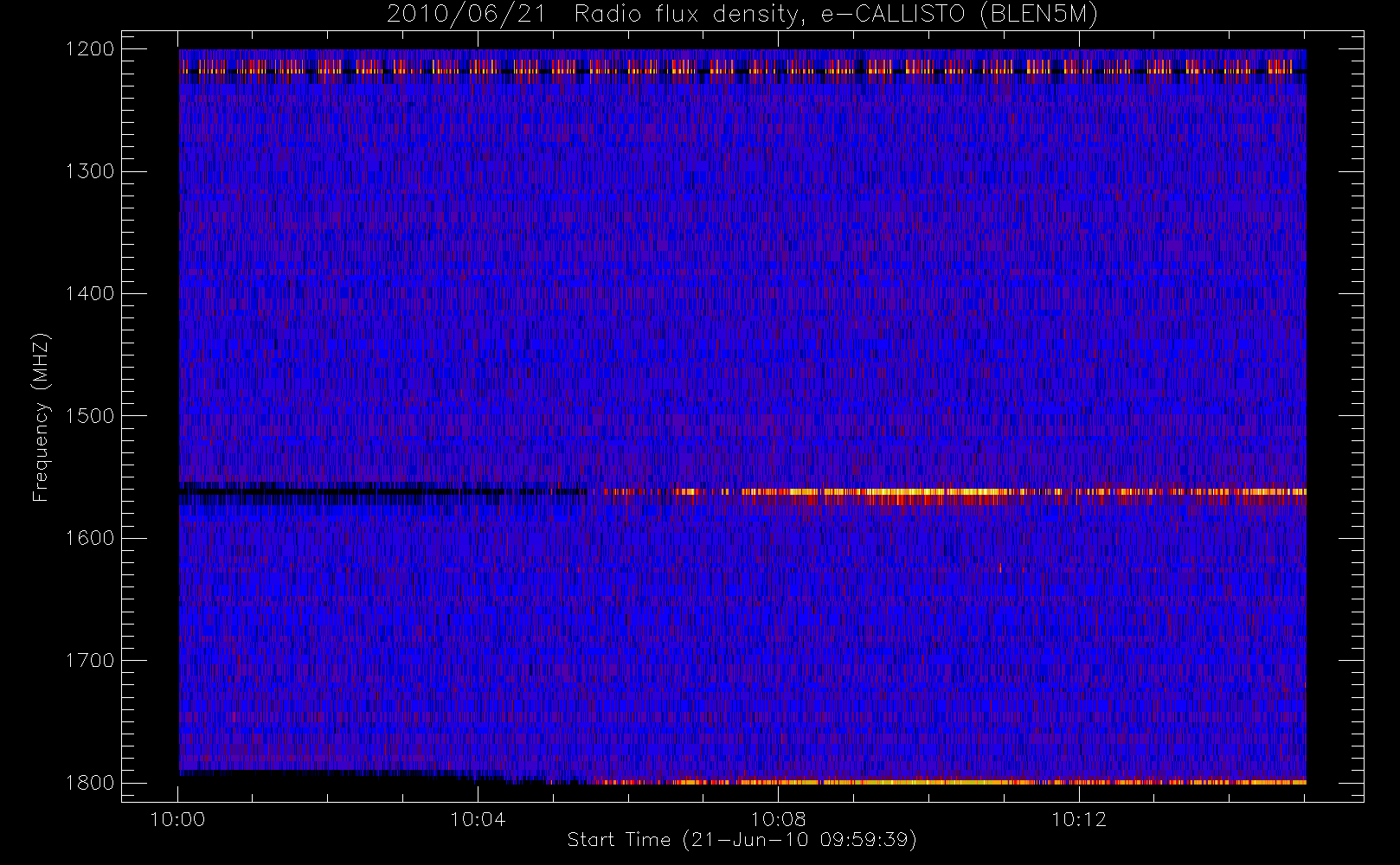1400x865 pixels.
Task: Click the 10:04 time tick label
Action: coord(478,819)
